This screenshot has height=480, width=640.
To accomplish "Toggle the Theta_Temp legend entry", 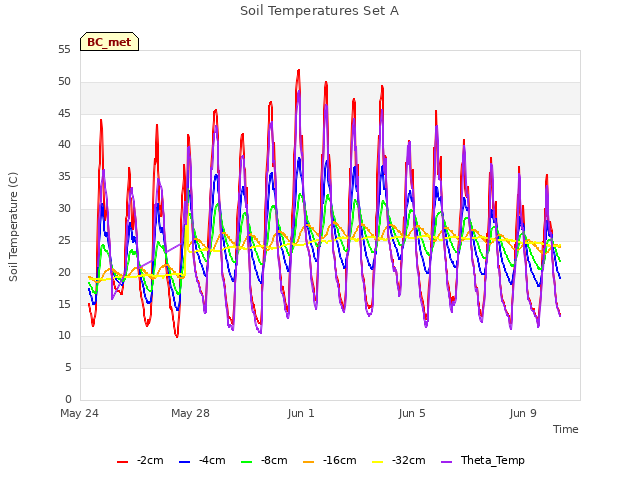I will click(x=483, y=461).
